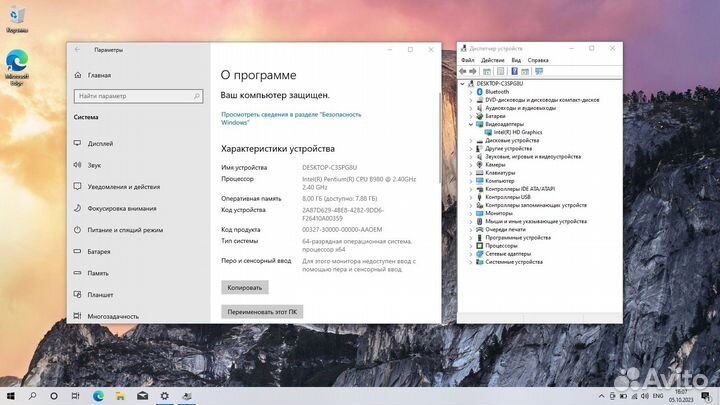Open Battery (Батарея) settings in sidebar
The width and height of the screenshot is (720, 405).
[99, 251]
